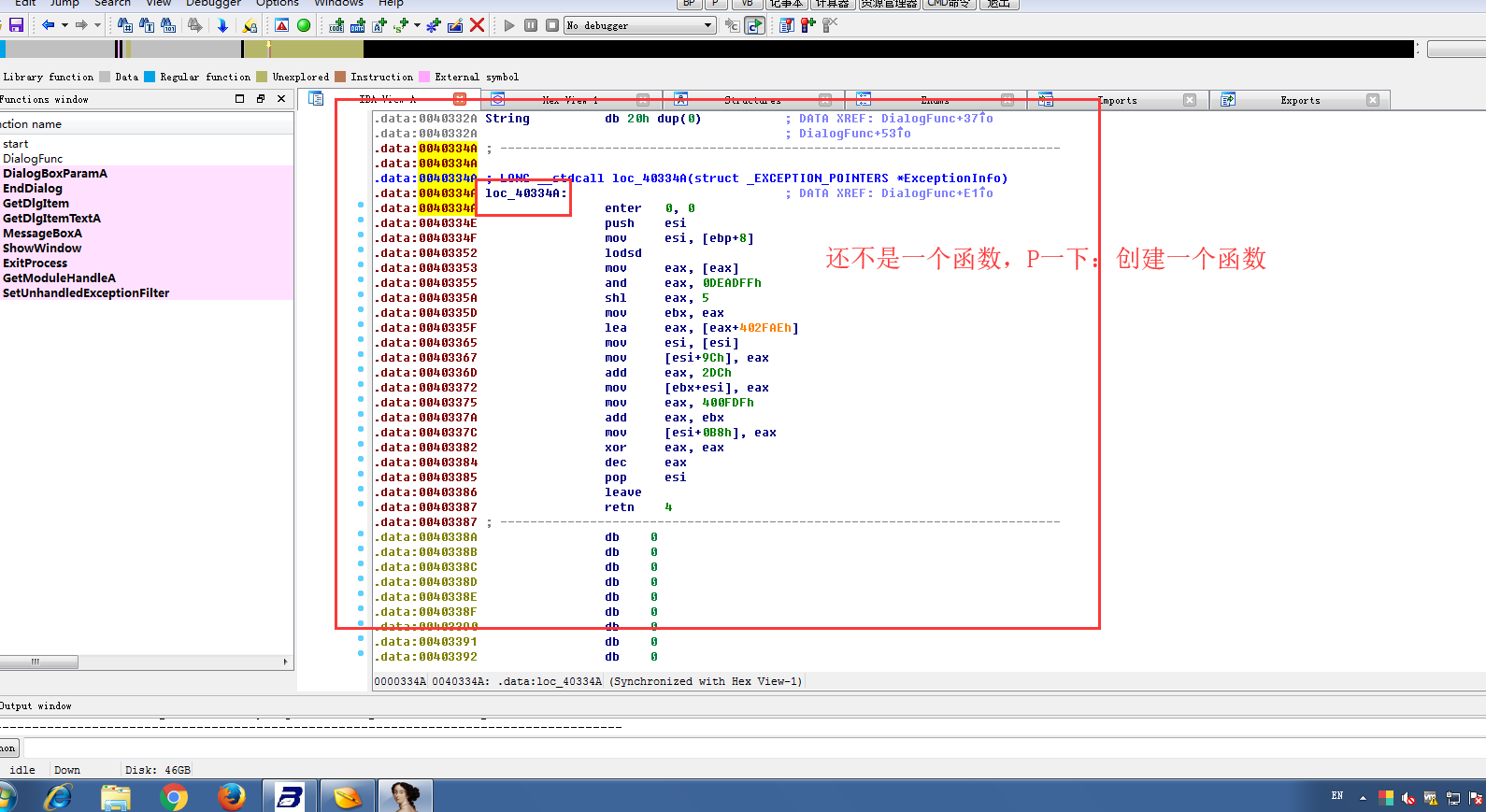Click the add breakpoint red-green icon
The image size is (1486, 812).
(x=808, y=25)
